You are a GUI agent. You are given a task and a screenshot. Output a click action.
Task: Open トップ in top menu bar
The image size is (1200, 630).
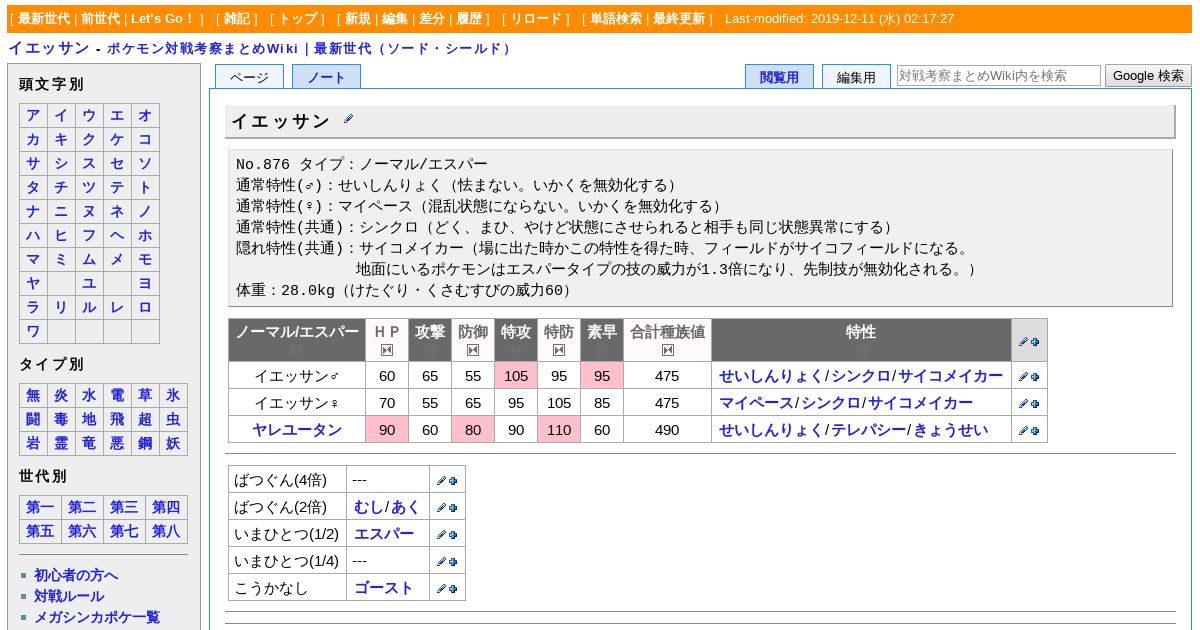click(298, 19)
